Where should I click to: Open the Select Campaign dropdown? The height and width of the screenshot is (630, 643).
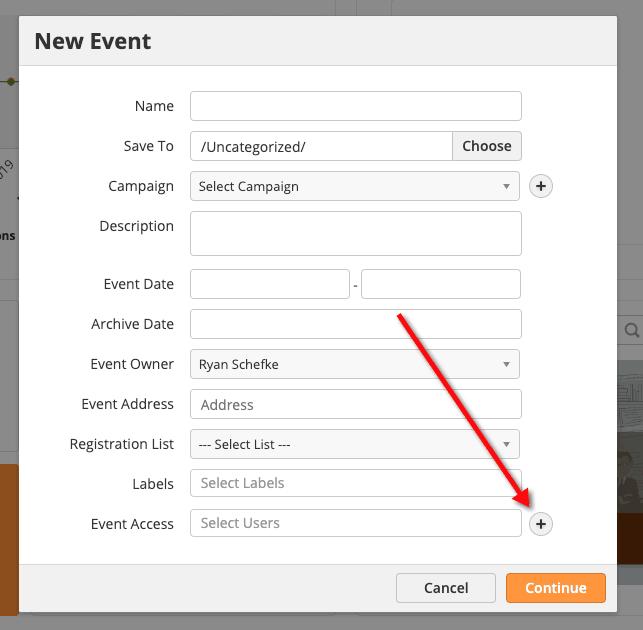tap(355, 186)
